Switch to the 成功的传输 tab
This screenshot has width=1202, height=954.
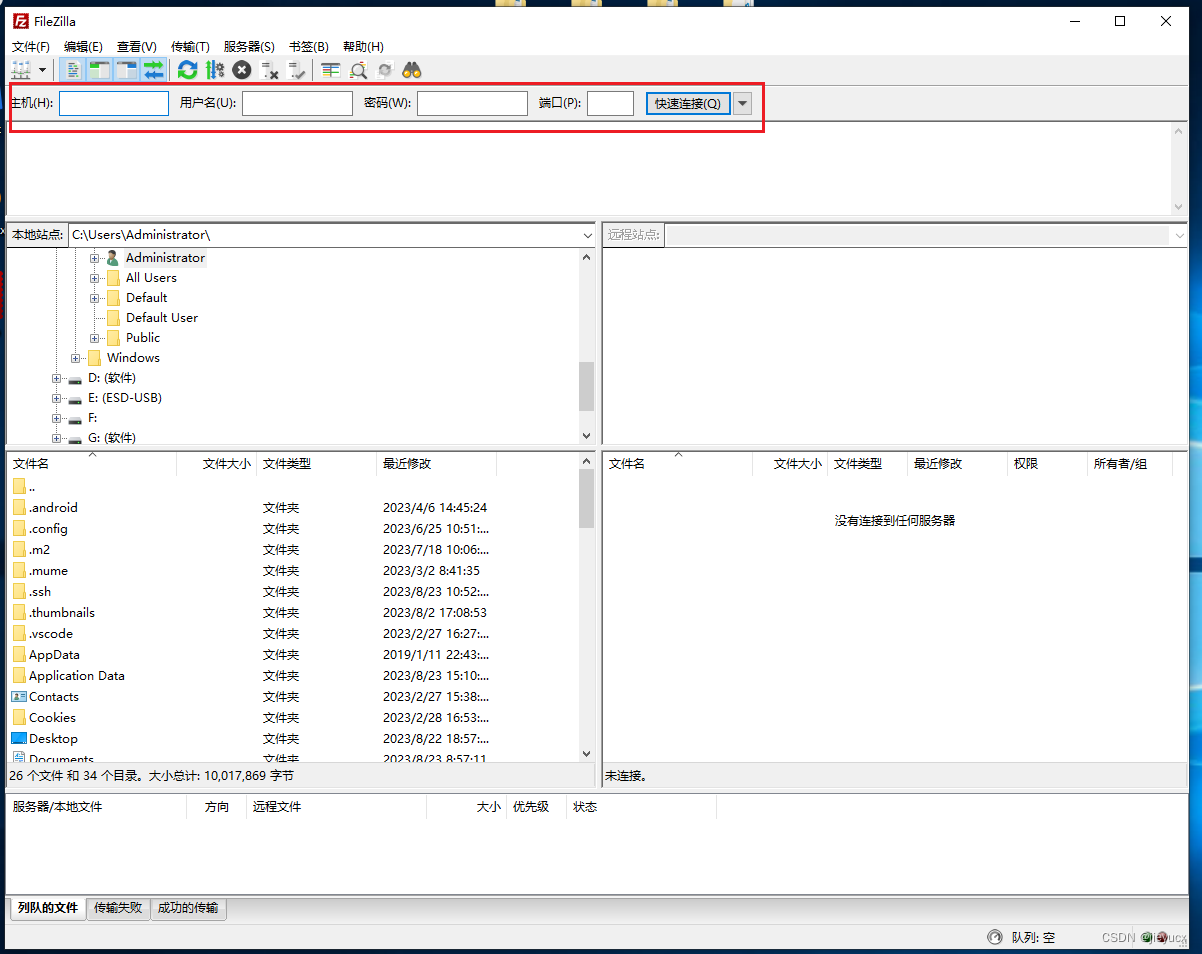pyautogui.click(x=188, y=908)
